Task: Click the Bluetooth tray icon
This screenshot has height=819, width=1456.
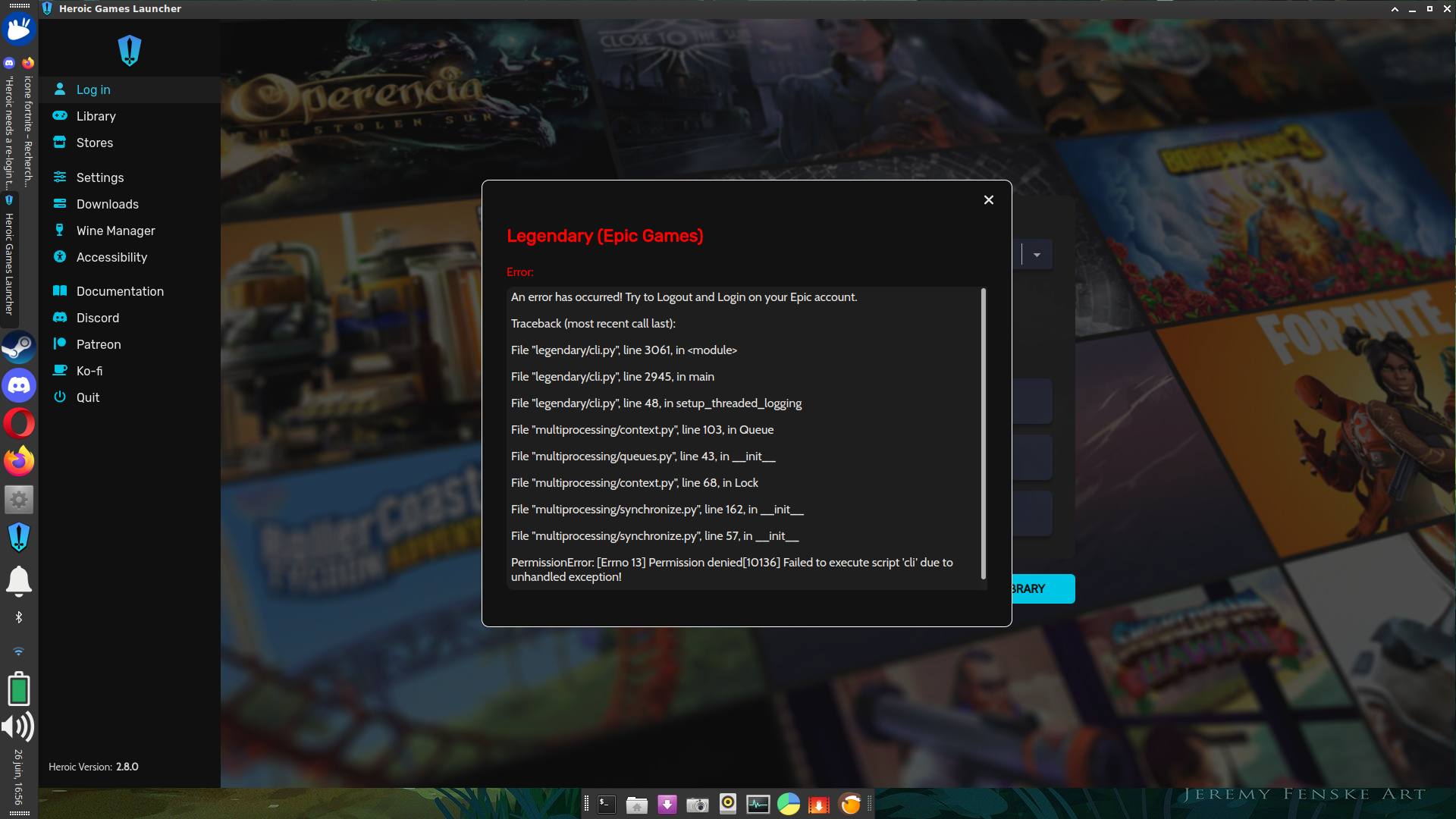Action: click(x=19, y=617)
